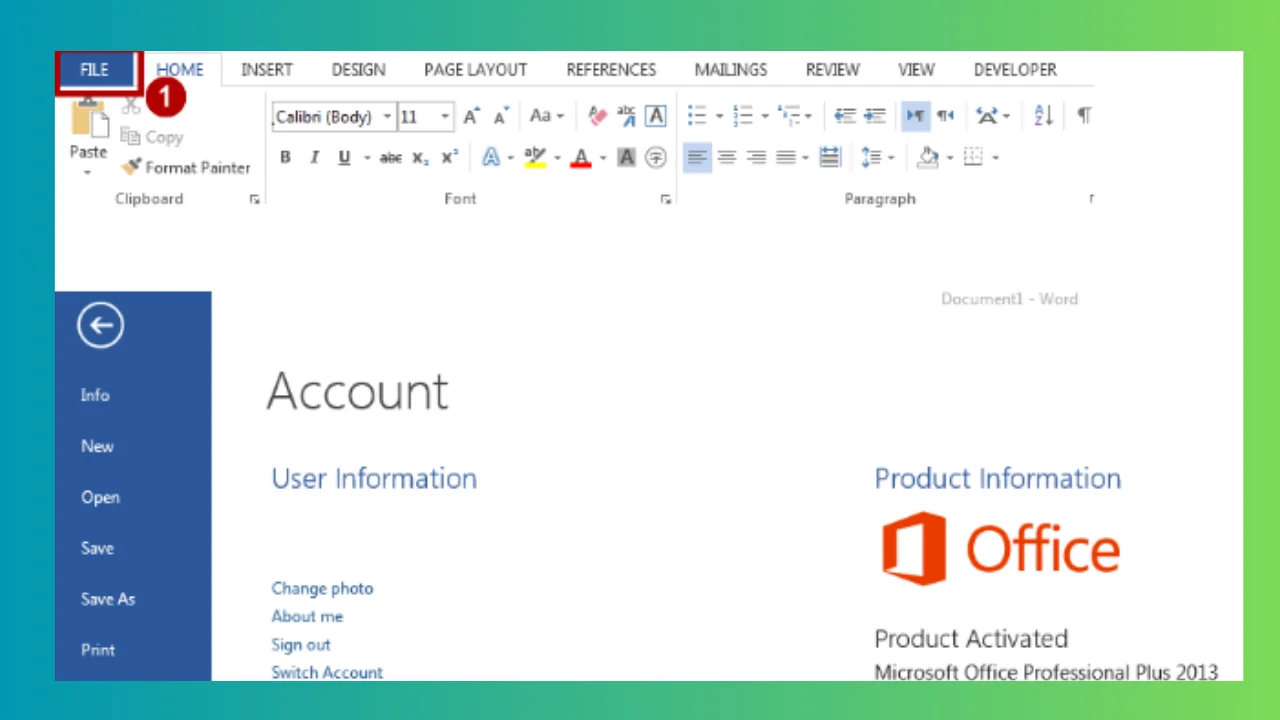Viewport: 1280px width, 720px height.
Task: Click the Asian Layout icon
Action: (x=988, y=116)
